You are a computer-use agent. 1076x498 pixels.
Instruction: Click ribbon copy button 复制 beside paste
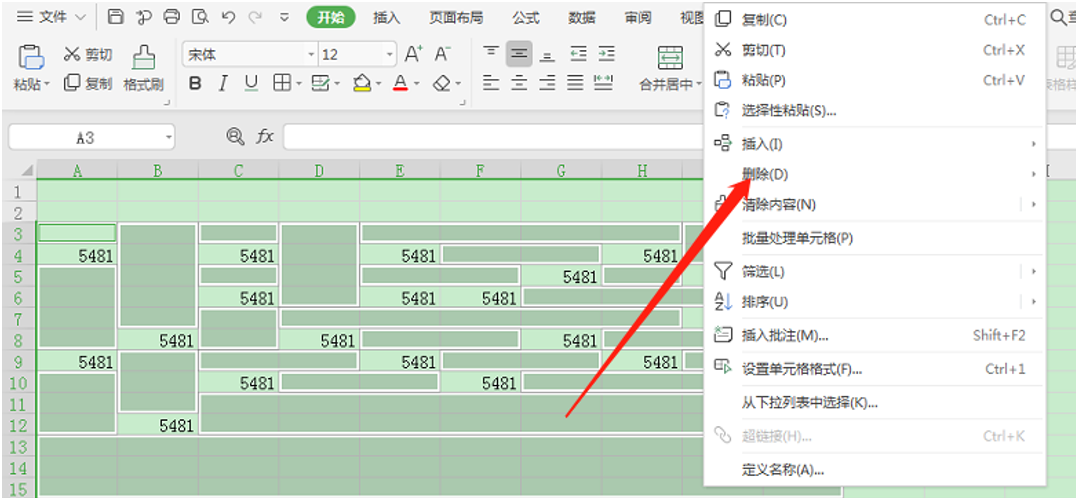(88, 84)
